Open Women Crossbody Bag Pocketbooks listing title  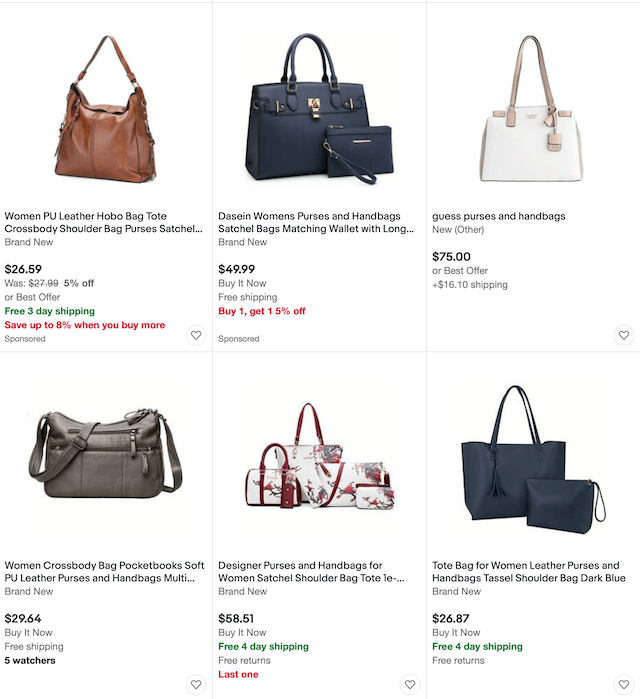(104, 572)
